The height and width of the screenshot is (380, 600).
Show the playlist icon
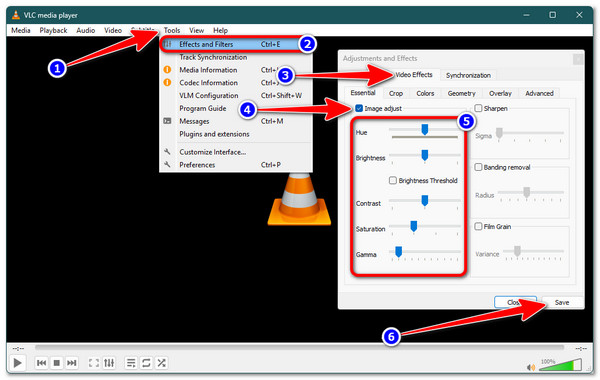[131, 362]
